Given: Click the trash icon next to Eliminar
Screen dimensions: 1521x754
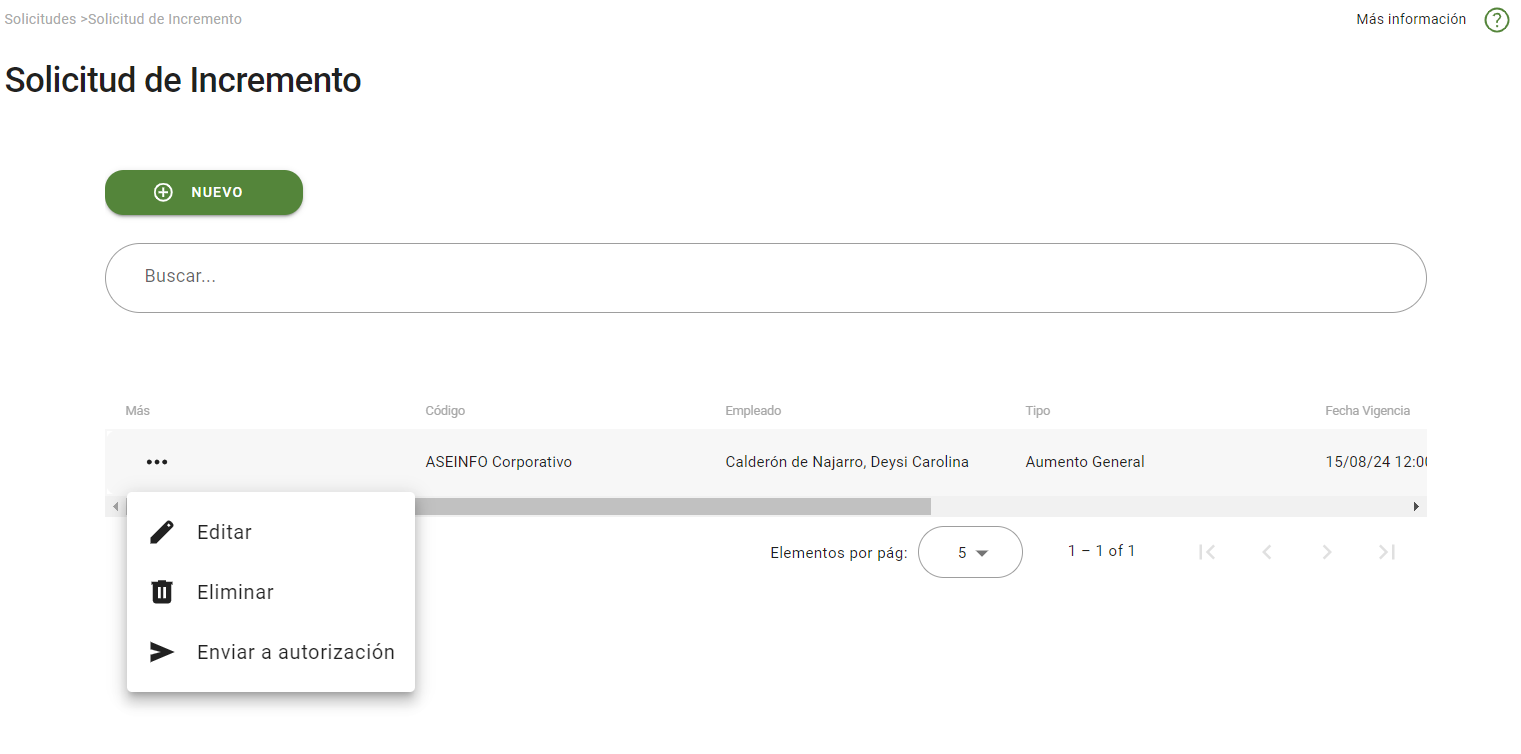Looking at the screenshot, I should [161, 591].
